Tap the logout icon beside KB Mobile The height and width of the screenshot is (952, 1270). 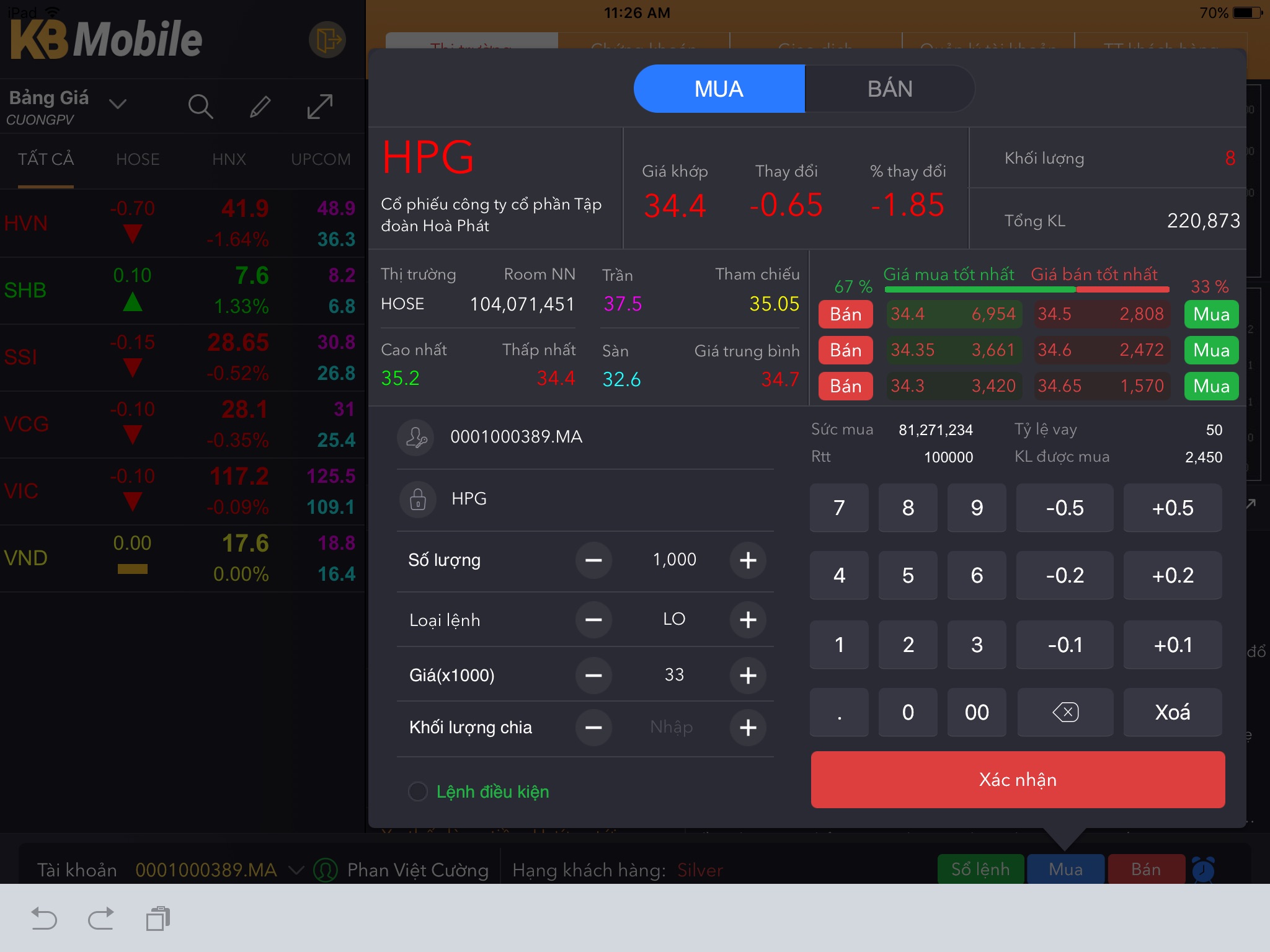point(327,40)
